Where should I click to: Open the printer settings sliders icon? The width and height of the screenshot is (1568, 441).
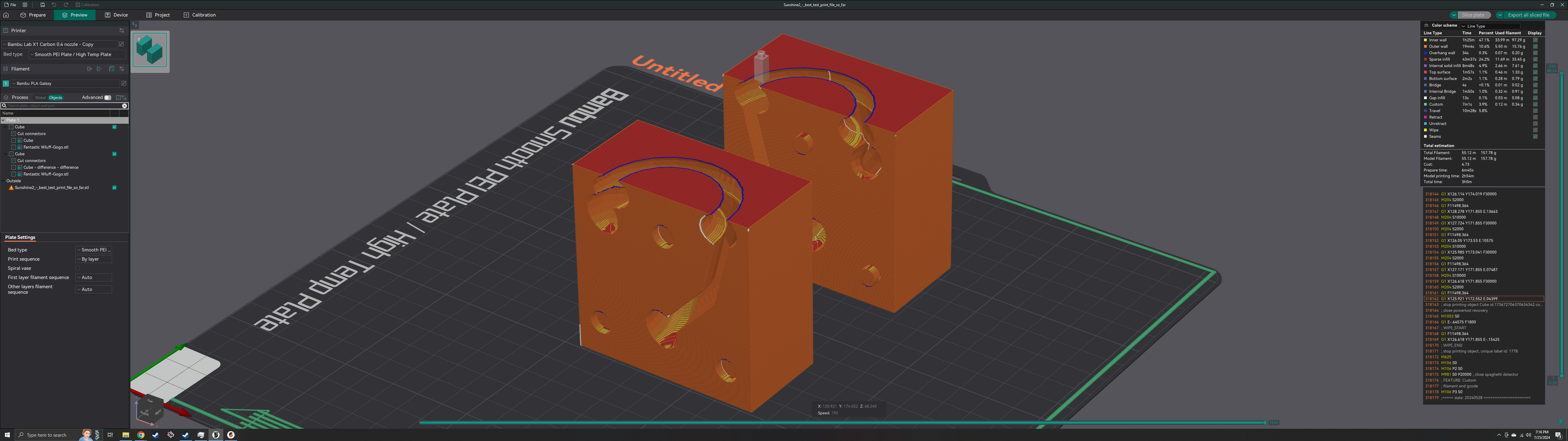point(122,30)
